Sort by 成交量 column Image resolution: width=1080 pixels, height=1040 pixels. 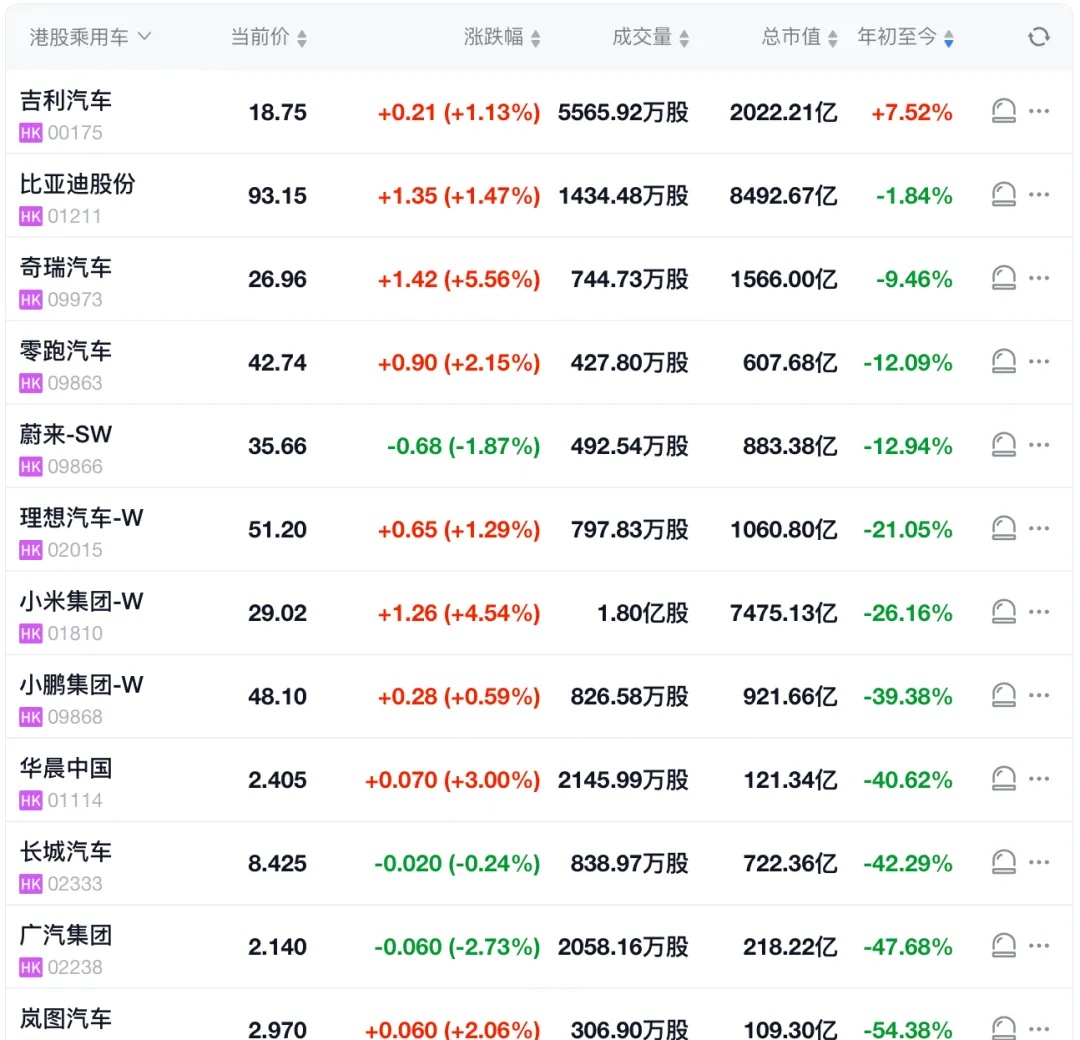(x=651, y=37)
